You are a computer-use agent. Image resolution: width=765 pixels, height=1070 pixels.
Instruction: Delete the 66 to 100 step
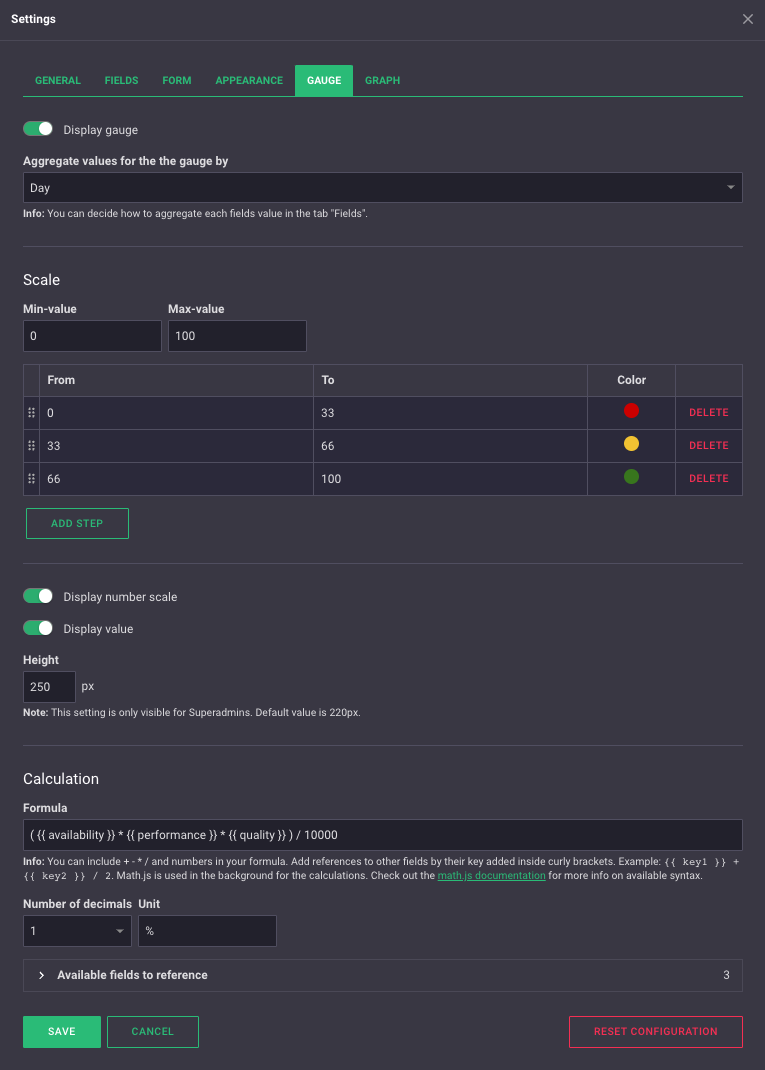708,478
